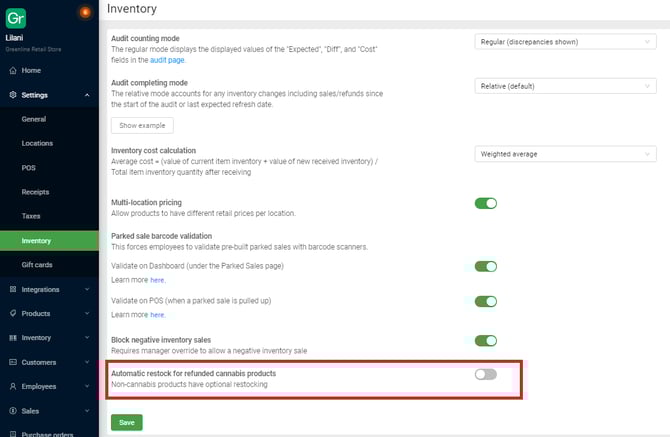Open Gift cards settings in sidebar

(40, 264)
